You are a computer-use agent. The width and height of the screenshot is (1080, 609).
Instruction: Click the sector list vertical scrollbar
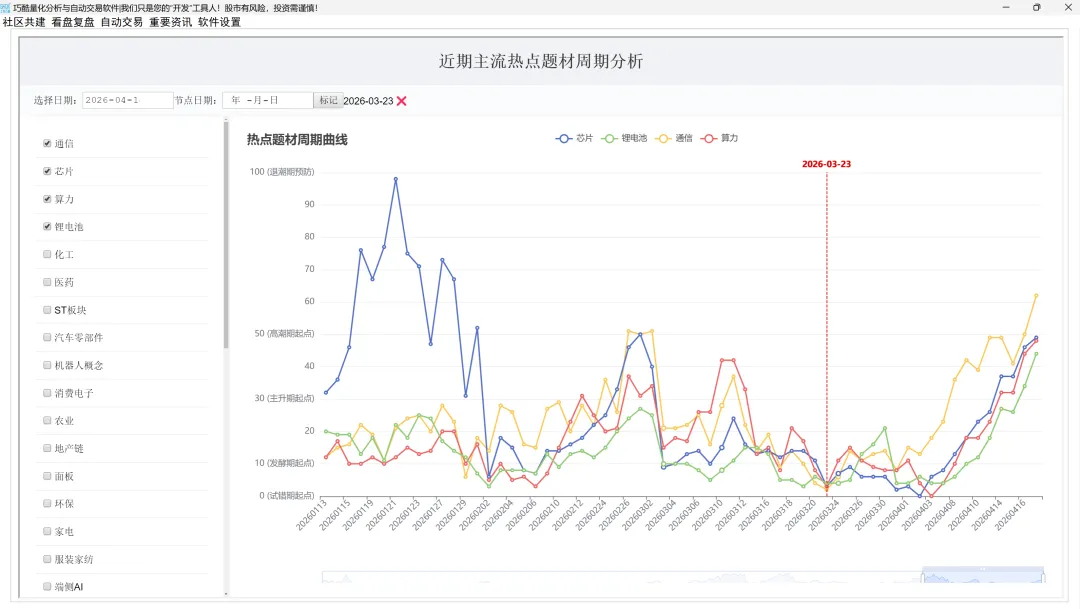click(226, 234)
